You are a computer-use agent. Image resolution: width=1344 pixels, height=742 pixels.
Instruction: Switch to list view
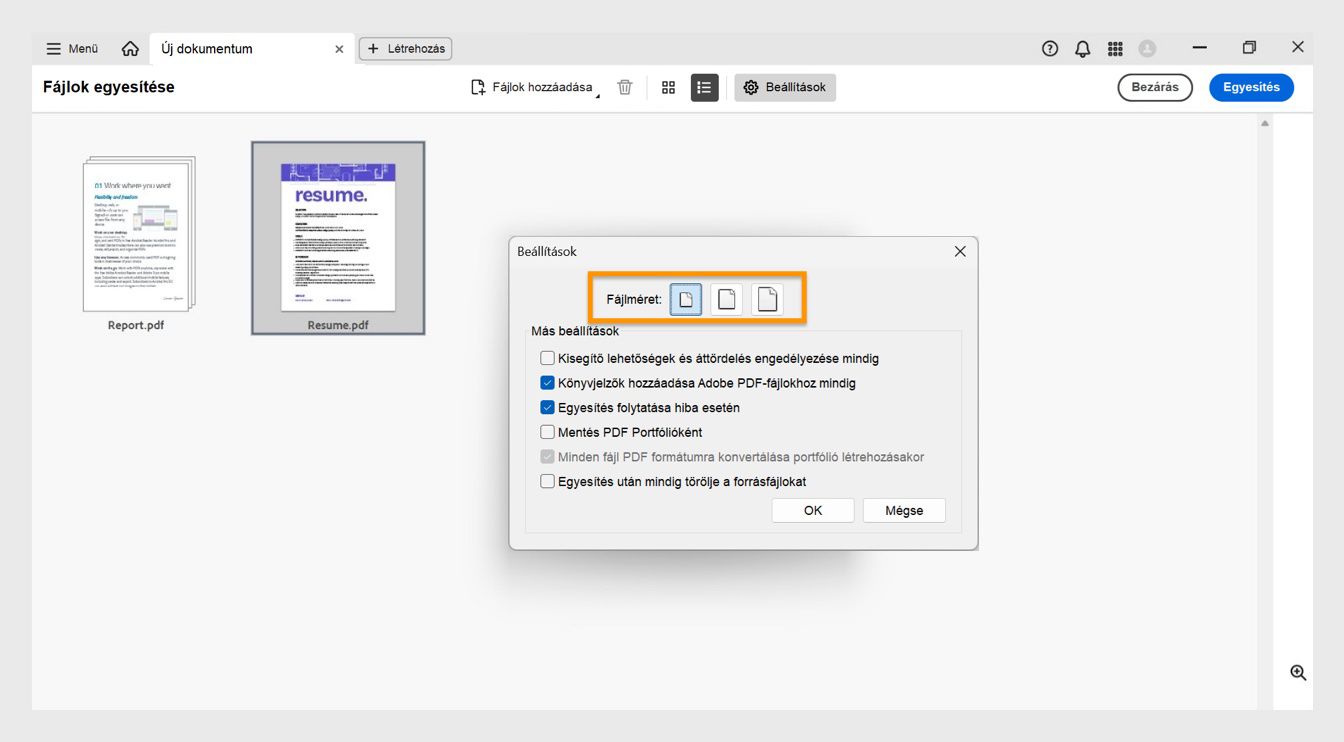click(705, 88)
